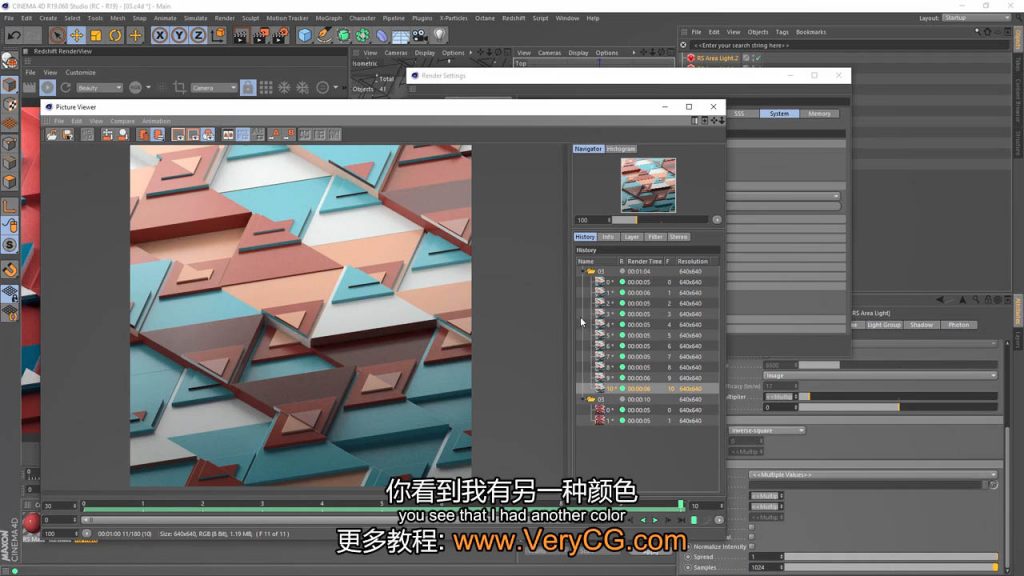Switch to the Histogram tab
The height and width of the screenshot is (576, 1024).
[620, 149]
